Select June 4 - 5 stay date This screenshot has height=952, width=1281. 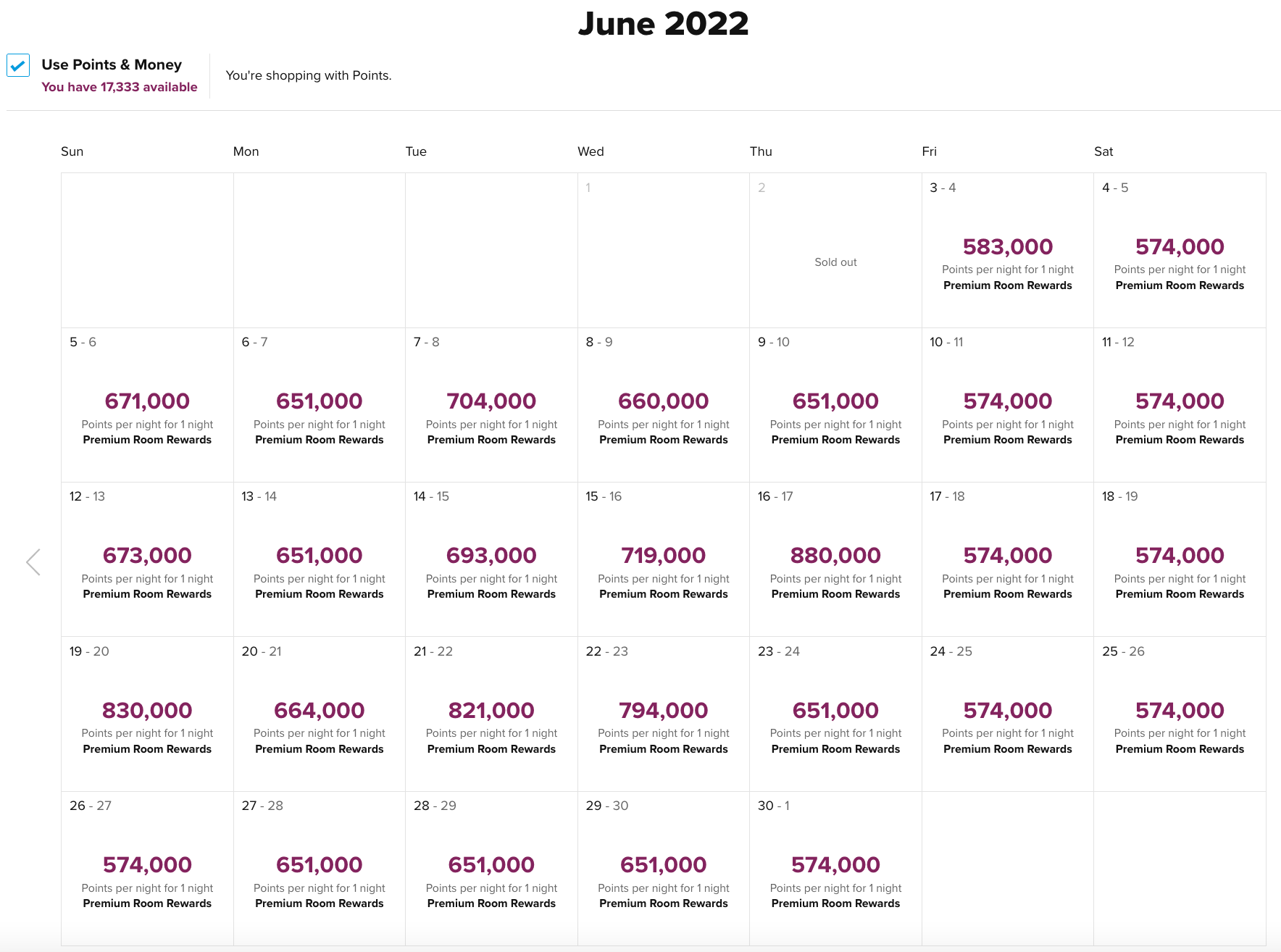coord(1179,250)
